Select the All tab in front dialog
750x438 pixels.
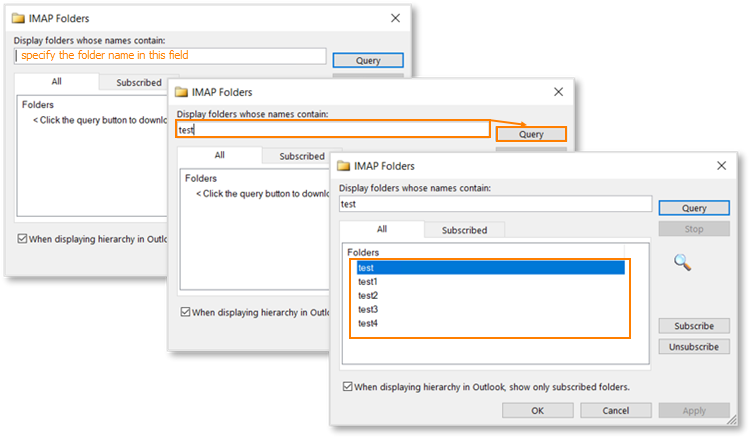point(381,229)
